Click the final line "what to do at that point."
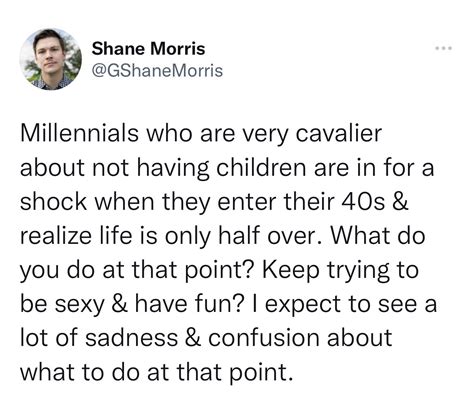The width and height of the screenshot is (474, 414). pyautogui.click(x=157, y=373)
